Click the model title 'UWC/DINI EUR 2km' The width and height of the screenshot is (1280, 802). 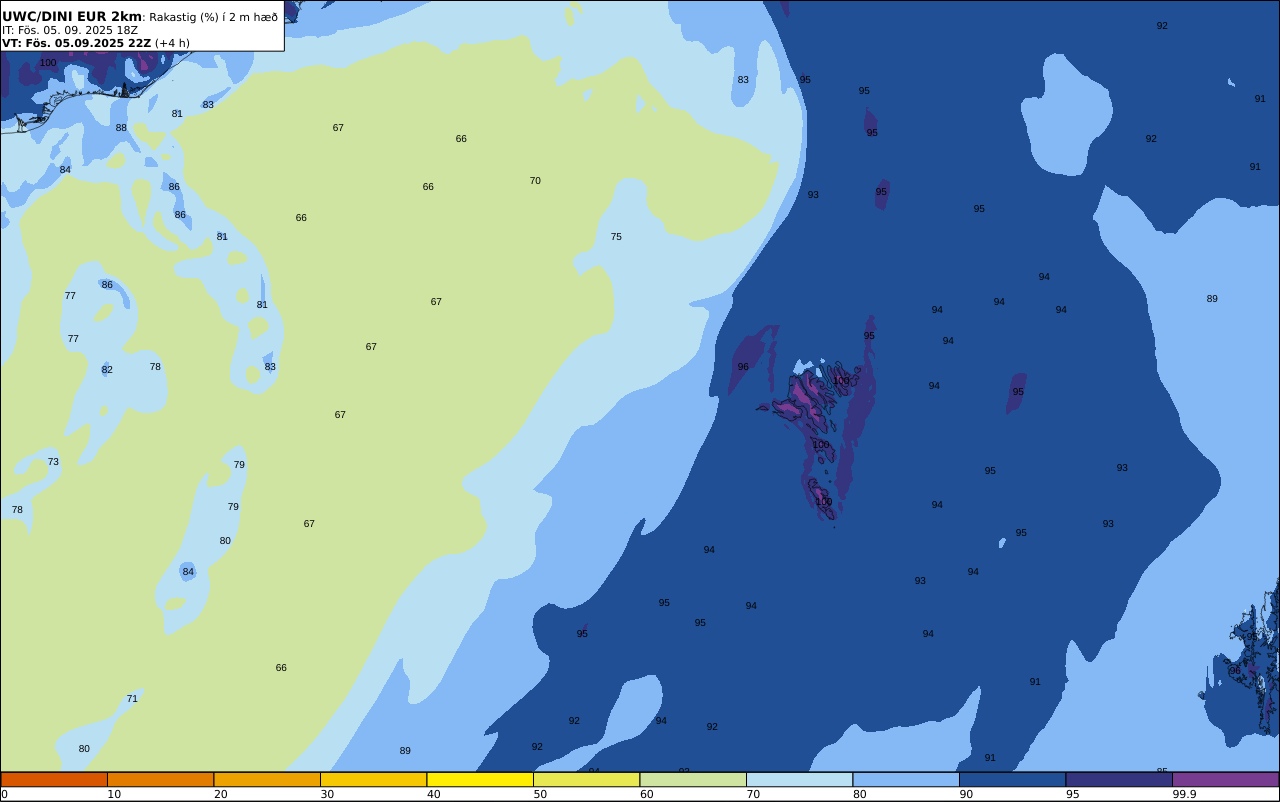coord(72,17)
